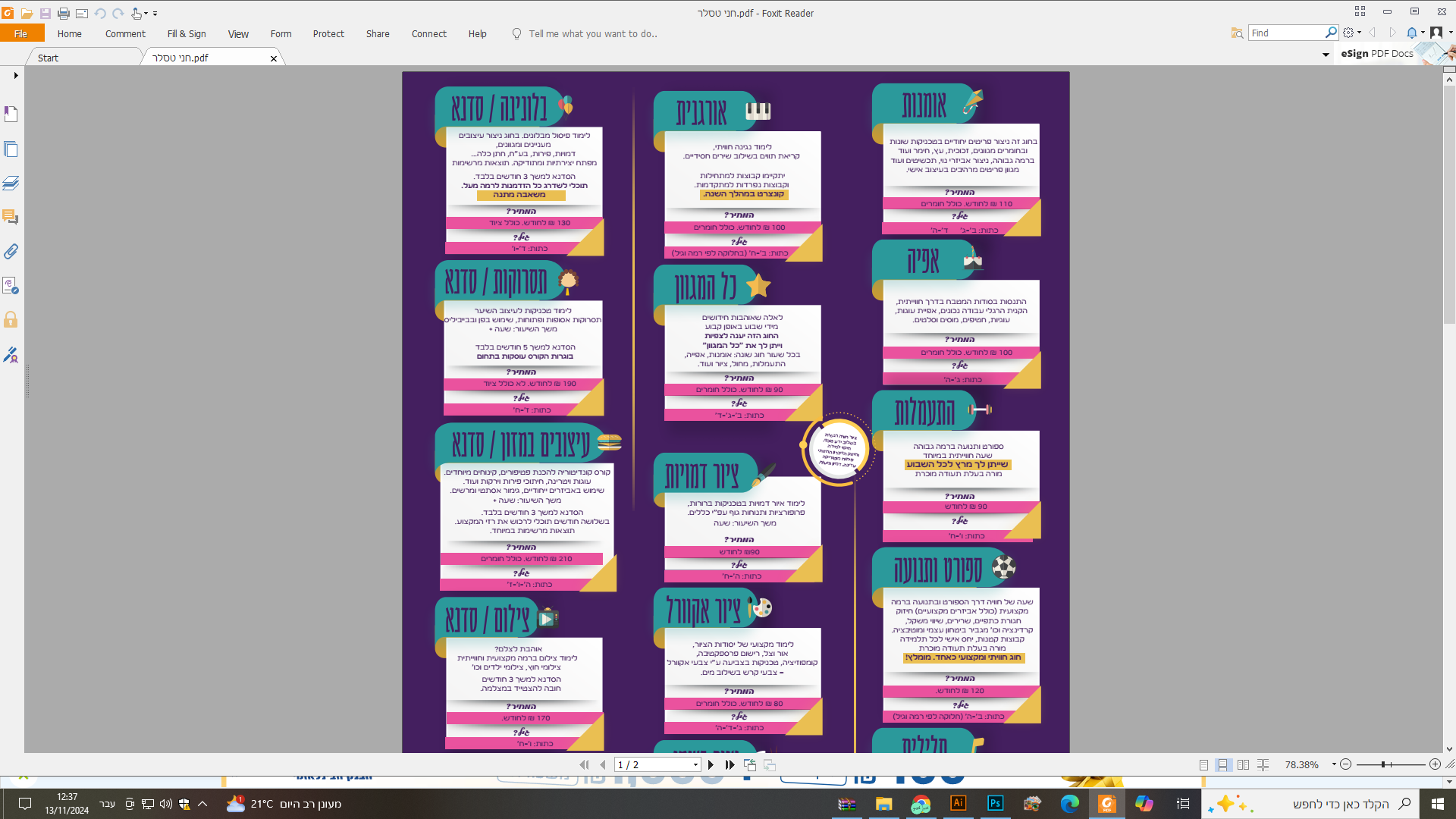Expand the navigation panel arrow
This screenshot has width=1456, height=819.
click(x=15, y=75)
